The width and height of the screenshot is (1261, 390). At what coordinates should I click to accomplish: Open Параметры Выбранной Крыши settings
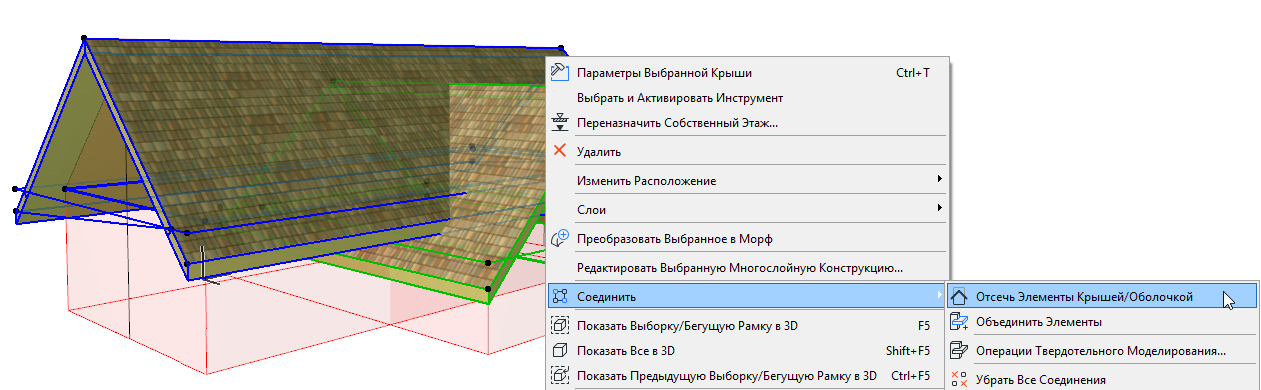coord(746,73)
